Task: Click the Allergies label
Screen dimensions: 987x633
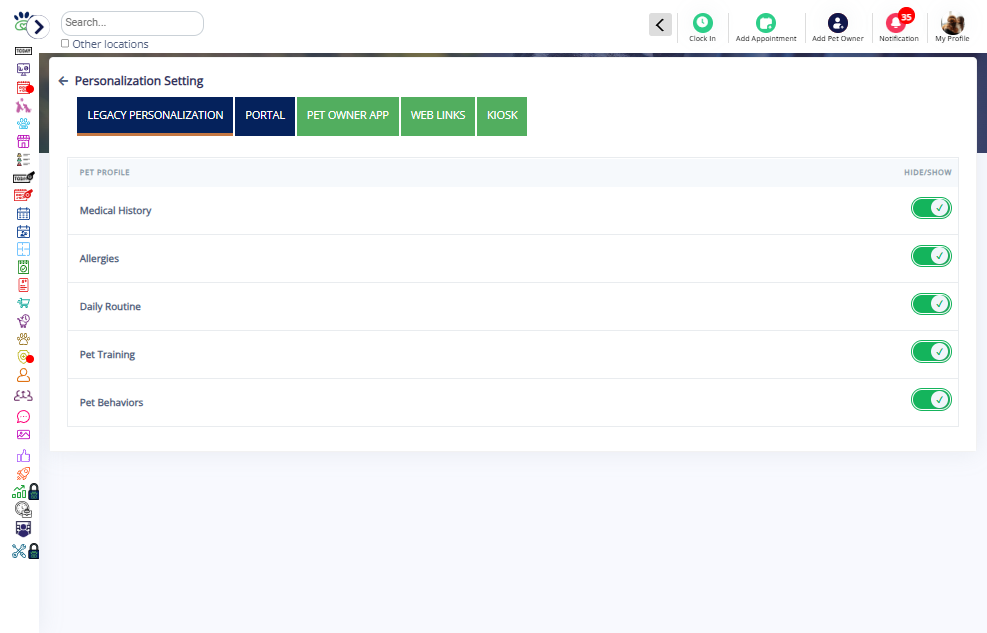Action: point(99,259)
